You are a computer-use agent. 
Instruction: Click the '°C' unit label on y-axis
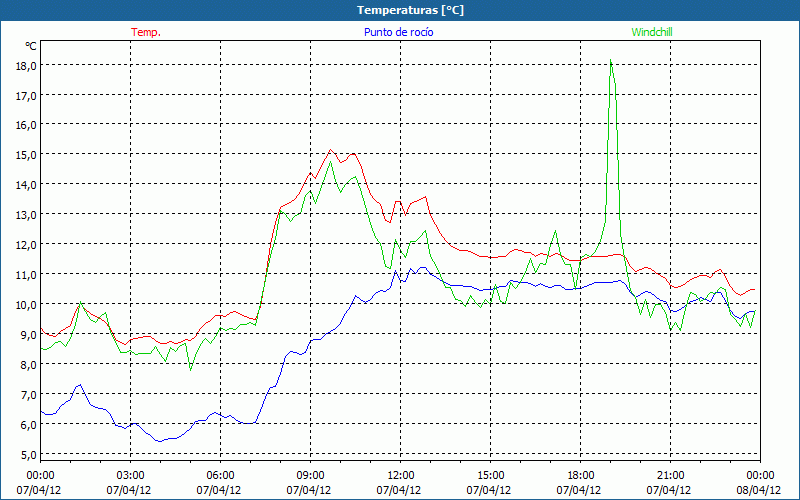pos(31,46)
